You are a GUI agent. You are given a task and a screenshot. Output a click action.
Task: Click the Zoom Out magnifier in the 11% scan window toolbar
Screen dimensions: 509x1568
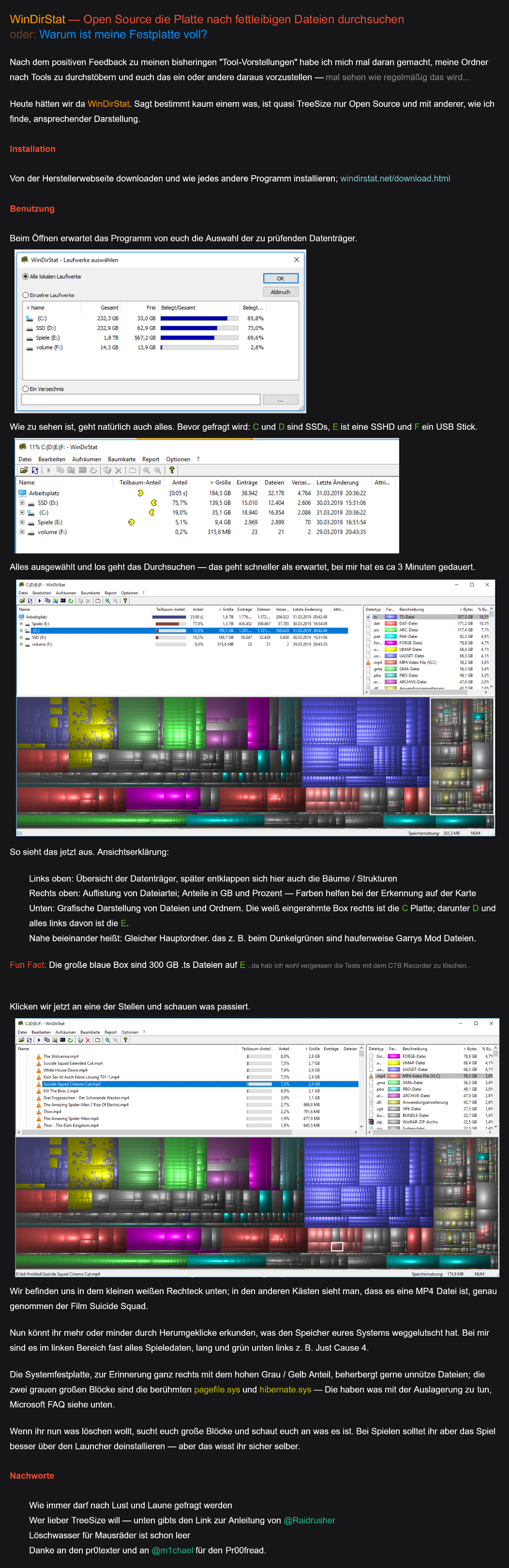tap(158, 470)
